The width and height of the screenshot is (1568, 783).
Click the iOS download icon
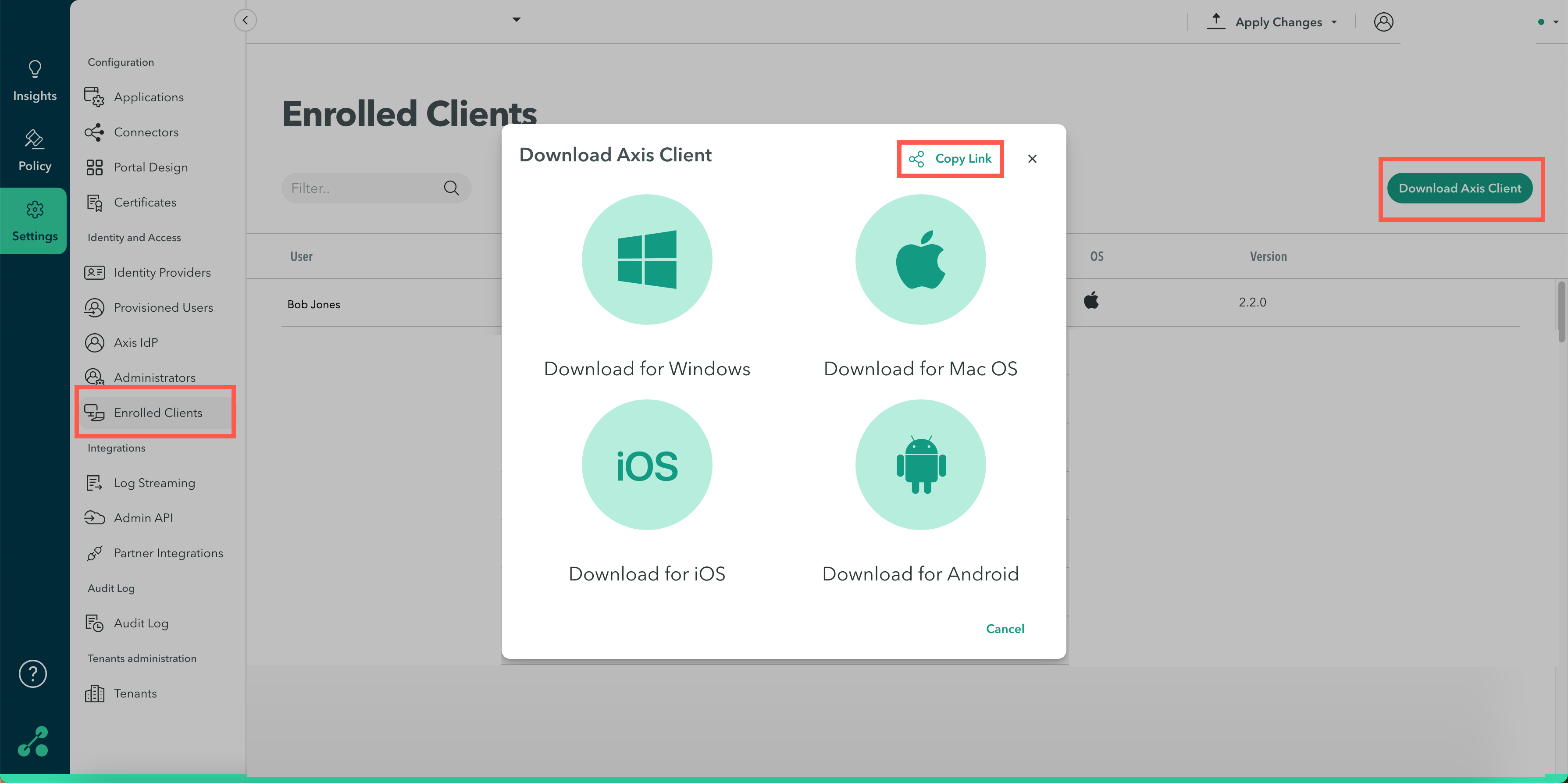(x=646, y=465)
